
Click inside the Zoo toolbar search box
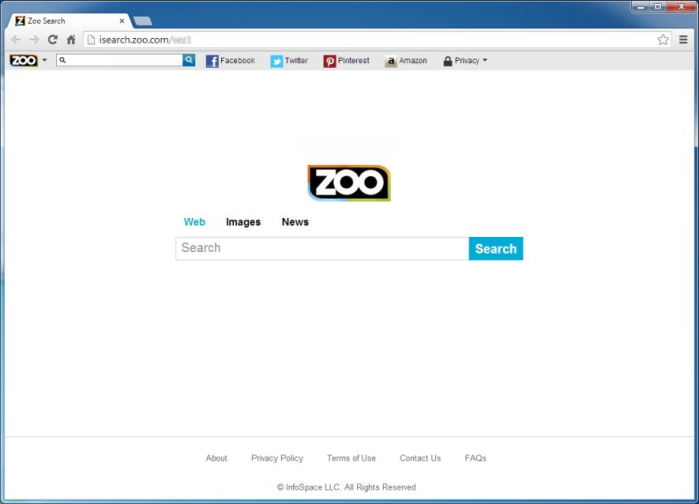119,60
